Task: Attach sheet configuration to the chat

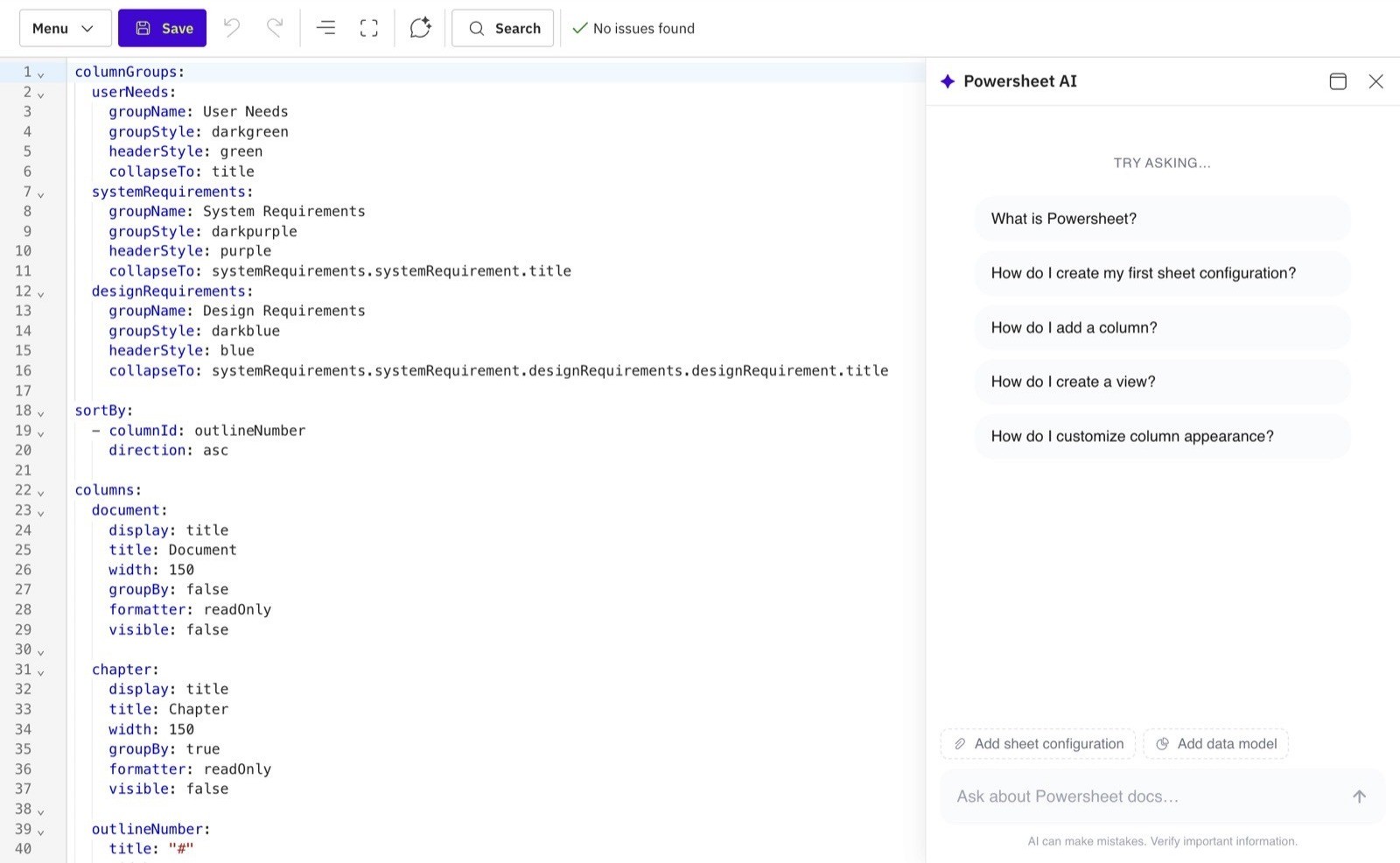Action: 1039,744
